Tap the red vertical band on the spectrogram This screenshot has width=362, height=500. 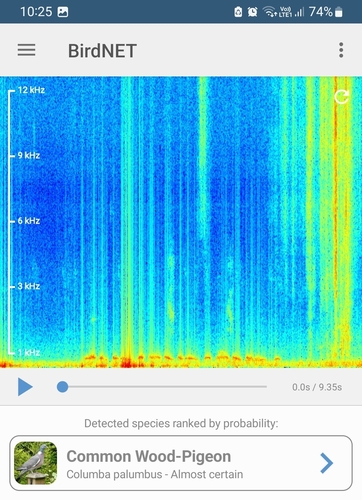pos(336,220)
